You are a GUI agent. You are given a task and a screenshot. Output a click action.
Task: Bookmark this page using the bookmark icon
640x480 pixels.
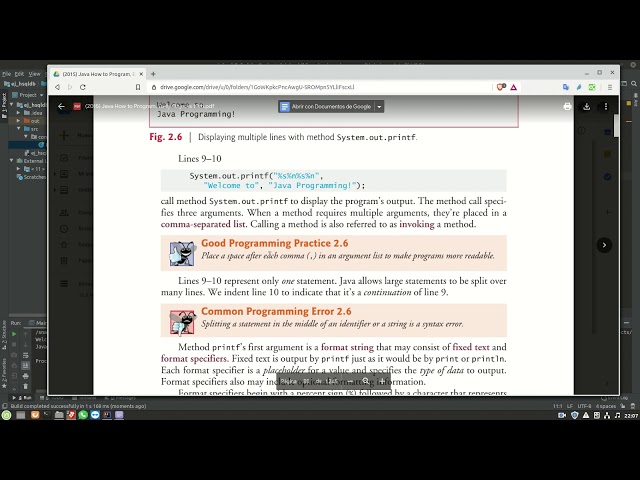click(138, 87)
